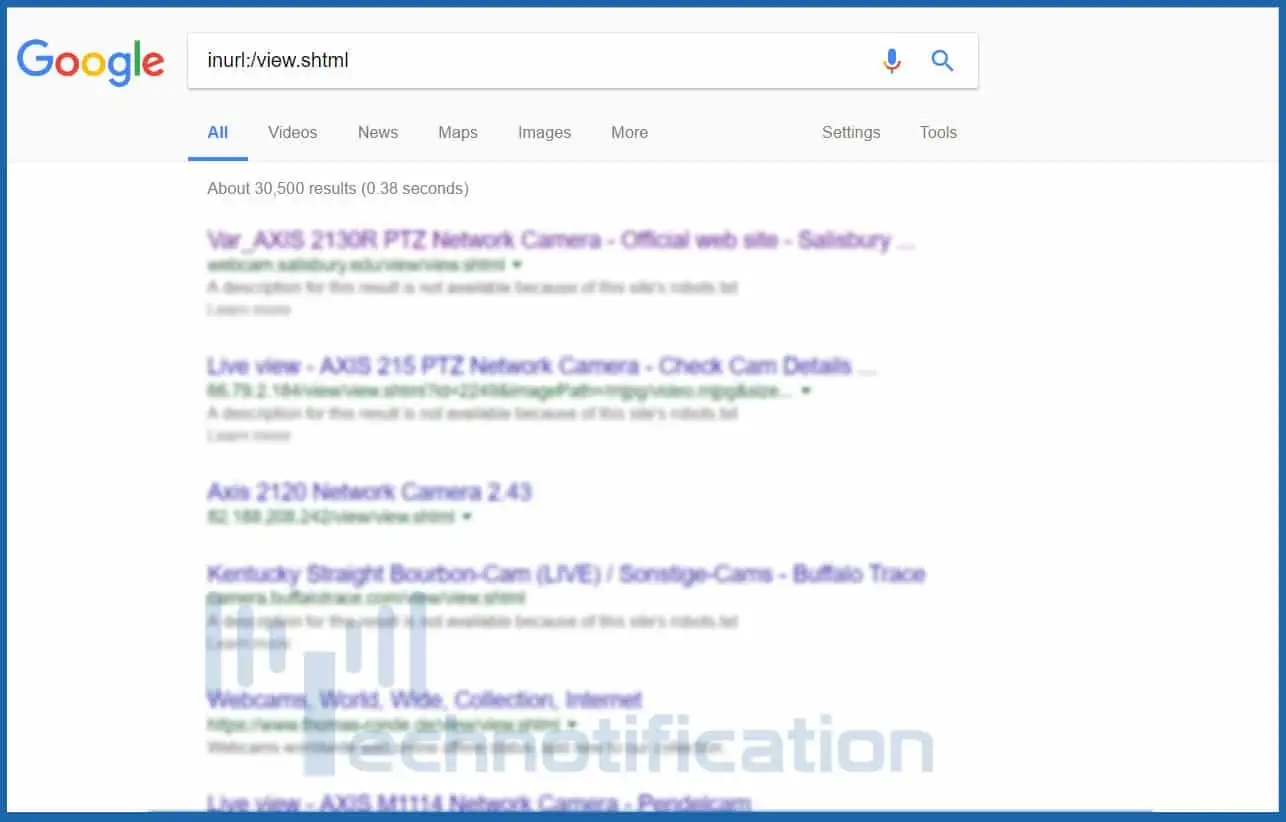The width and height of the screenshot is (1286, 822).
Task: Switch to the Videos tab
Action: point(293,132)
